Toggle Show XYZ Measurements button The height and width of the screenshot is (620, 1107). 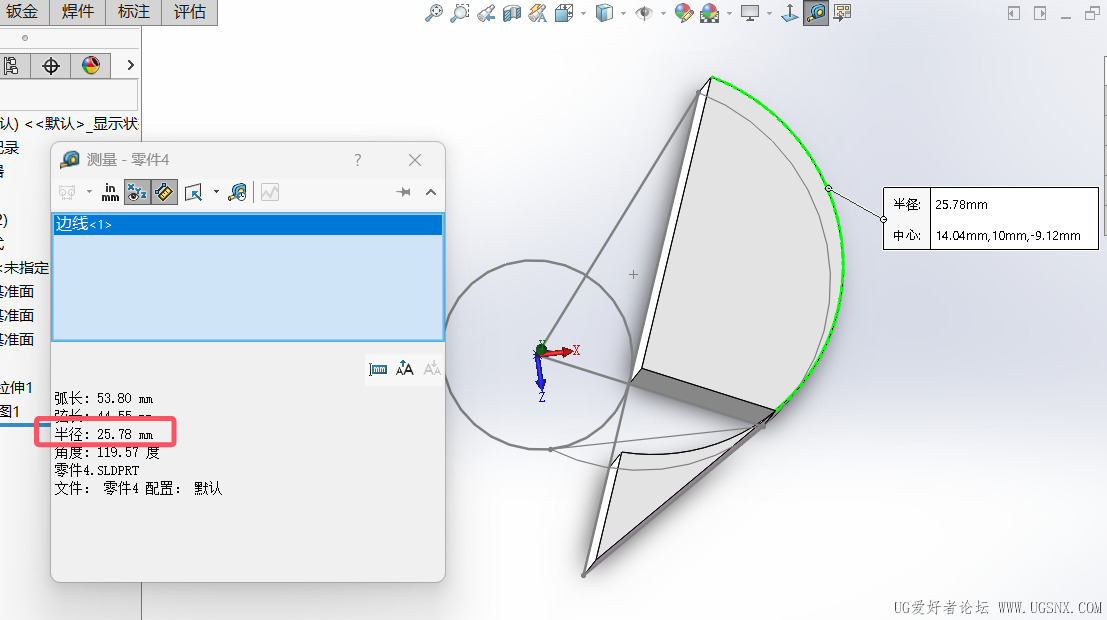(x=137, y=192)
